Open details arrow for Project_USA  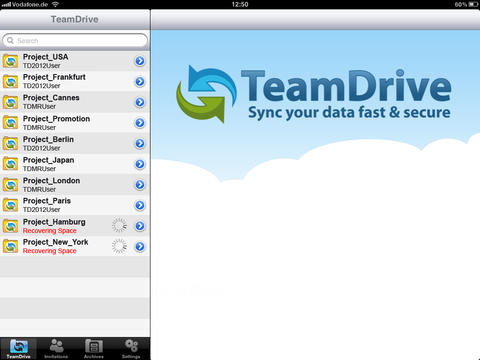tap(140, 61)
